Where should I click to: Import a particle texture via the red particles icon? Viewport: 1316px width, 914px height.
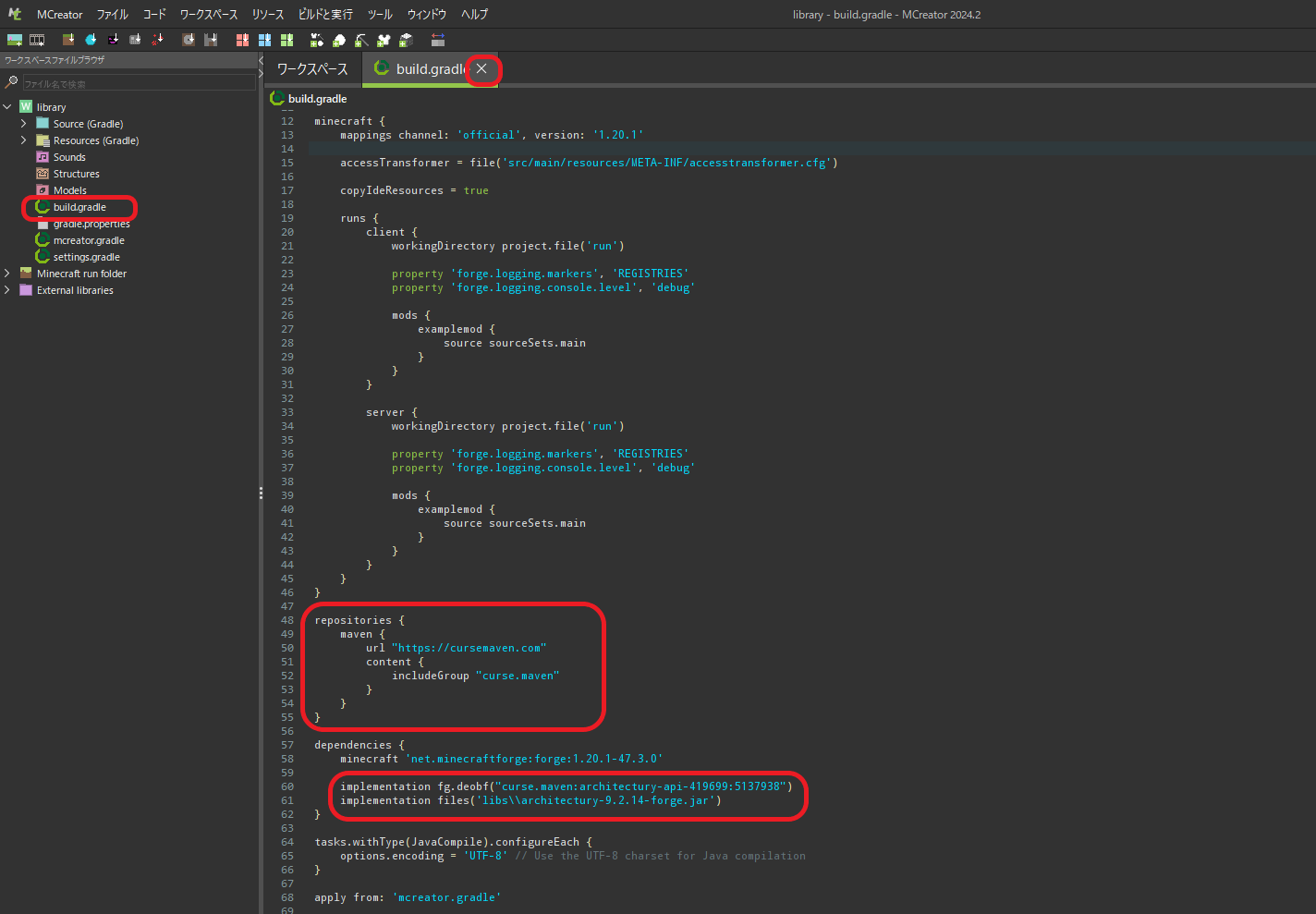point(158,39)
